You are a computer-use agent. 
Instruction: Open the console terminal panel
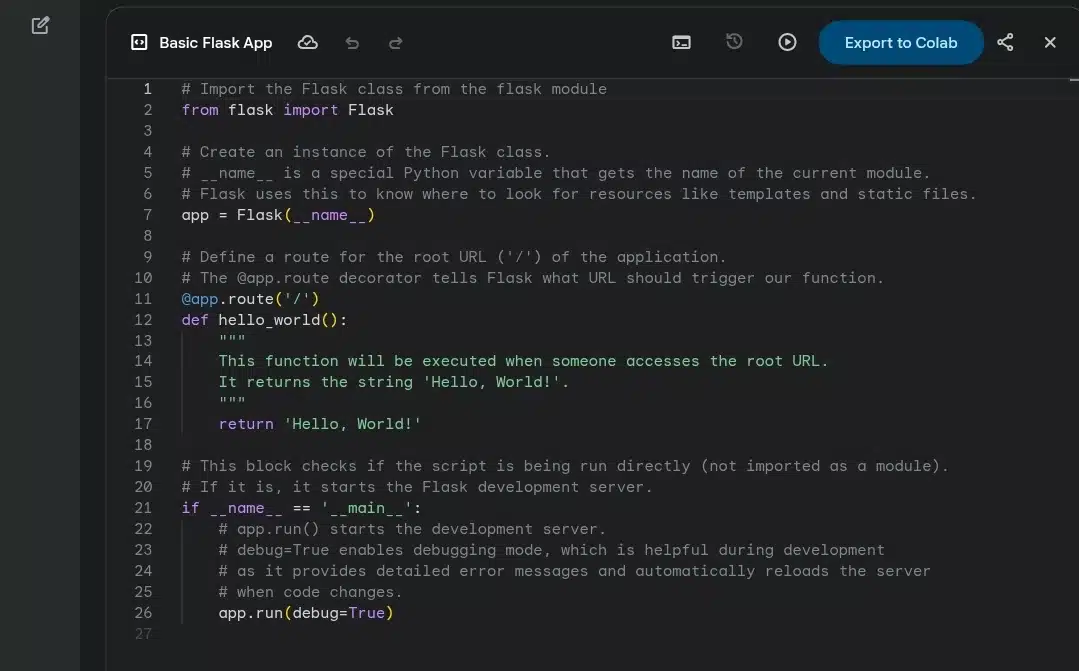pos(681,43)
